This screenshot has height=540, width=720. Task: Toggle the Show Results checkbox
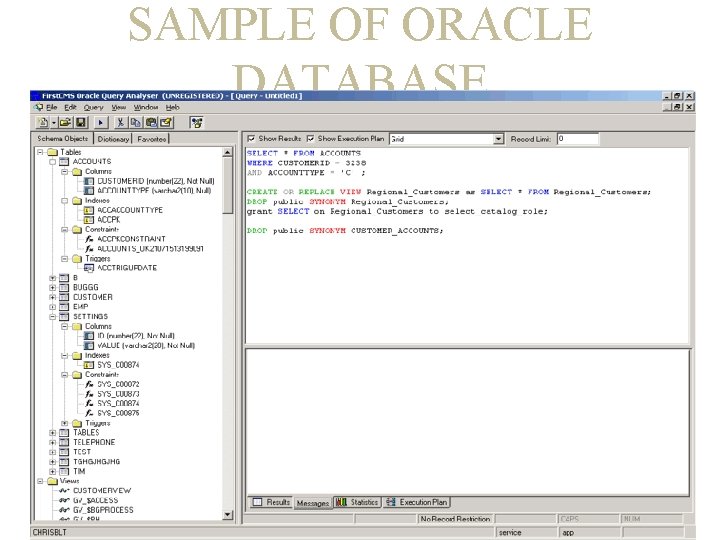point(251,138)
